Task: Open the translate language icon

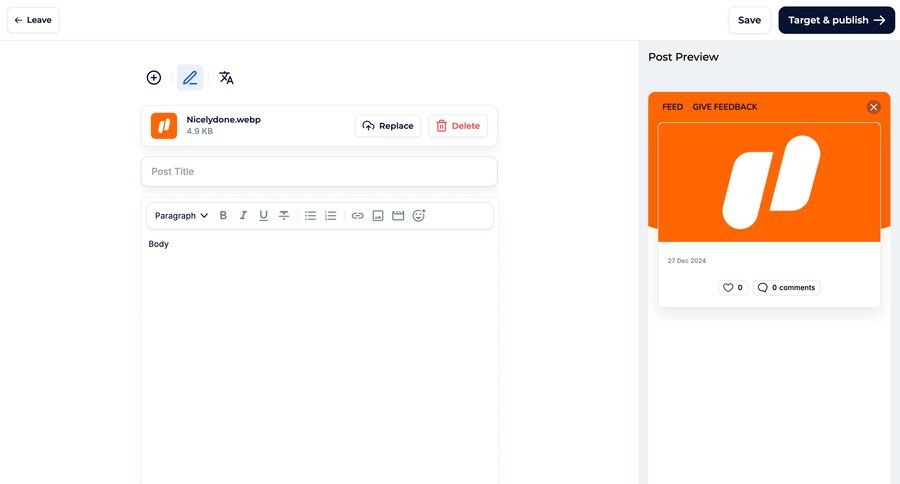Action: click(226, 78)
